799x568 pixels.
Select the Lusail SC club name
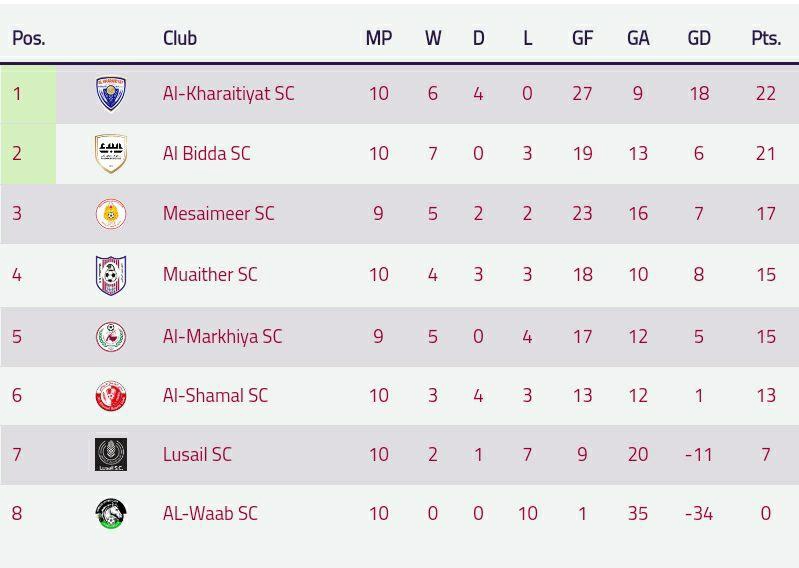(x=197, y=455)
